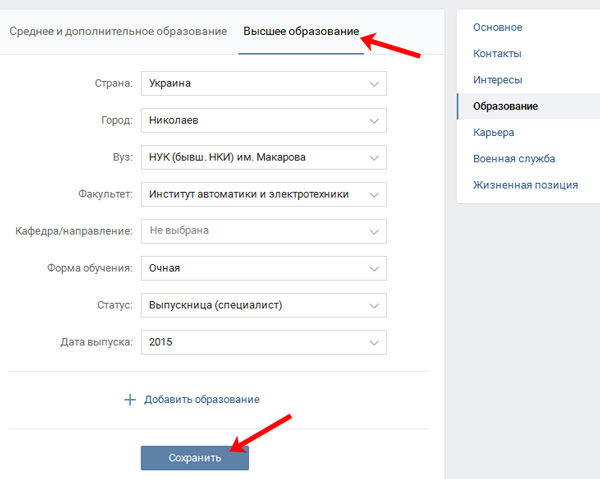Viewport: 600px width, 479px height.
Task: Open the Вуз dropdown list
Action: [263, 158]
